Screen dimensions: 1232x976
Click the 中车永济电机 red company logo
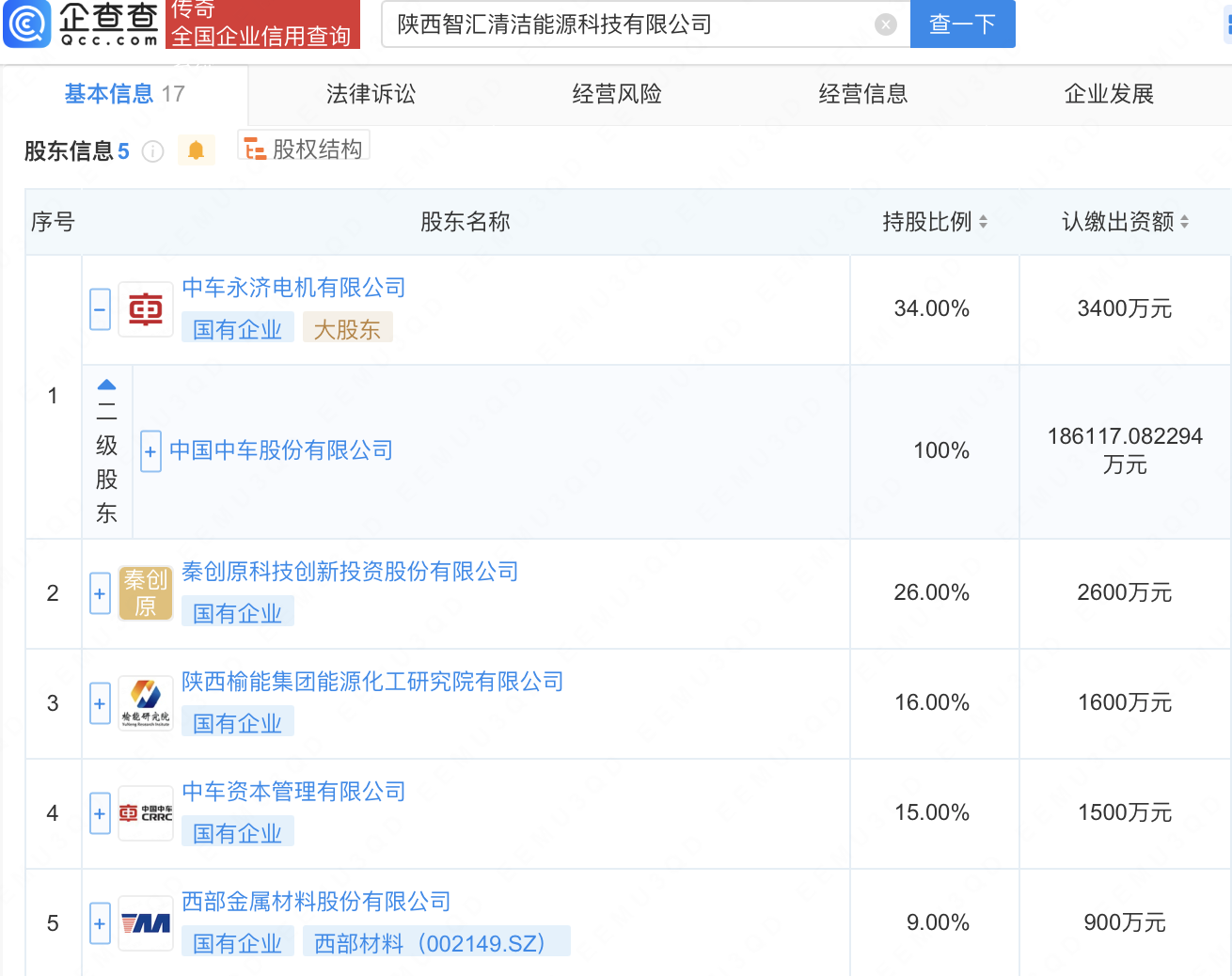(x=146, y=309)
